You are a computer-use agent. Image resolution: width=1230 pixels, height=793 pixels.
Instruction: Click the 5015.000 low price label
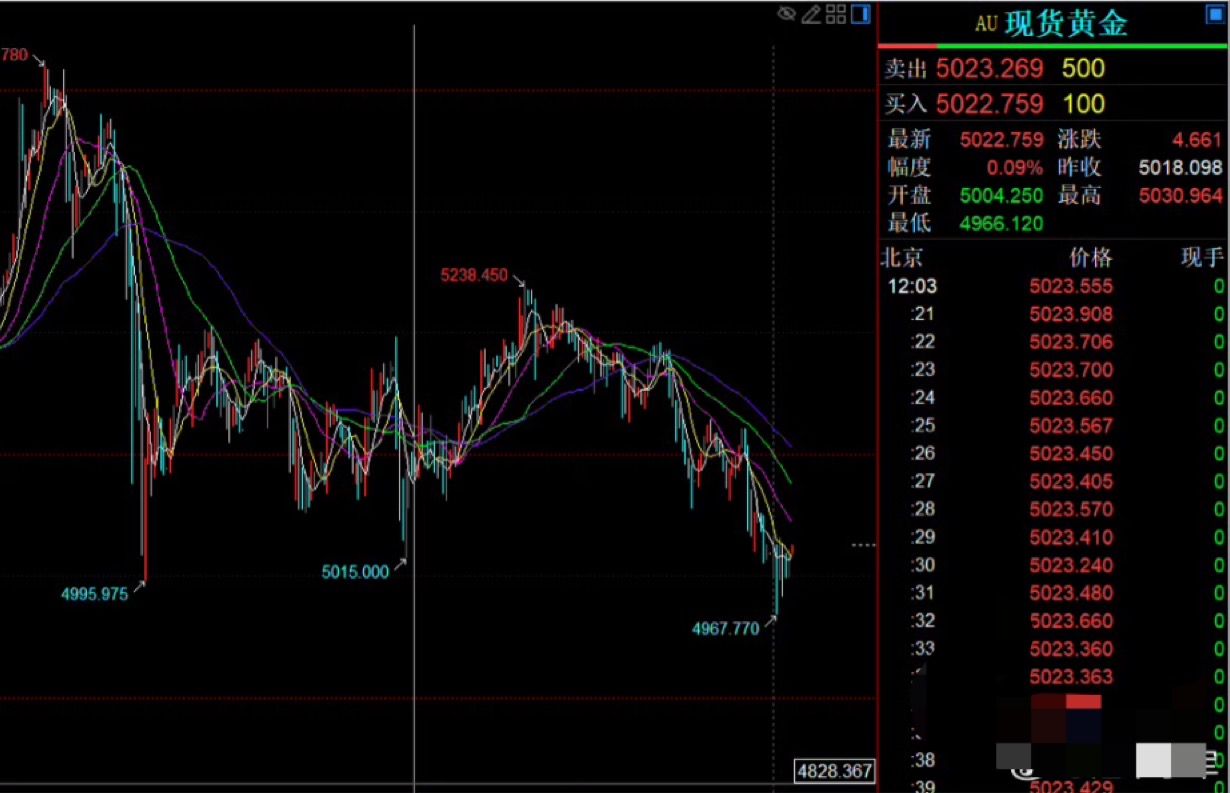point(355,572)
